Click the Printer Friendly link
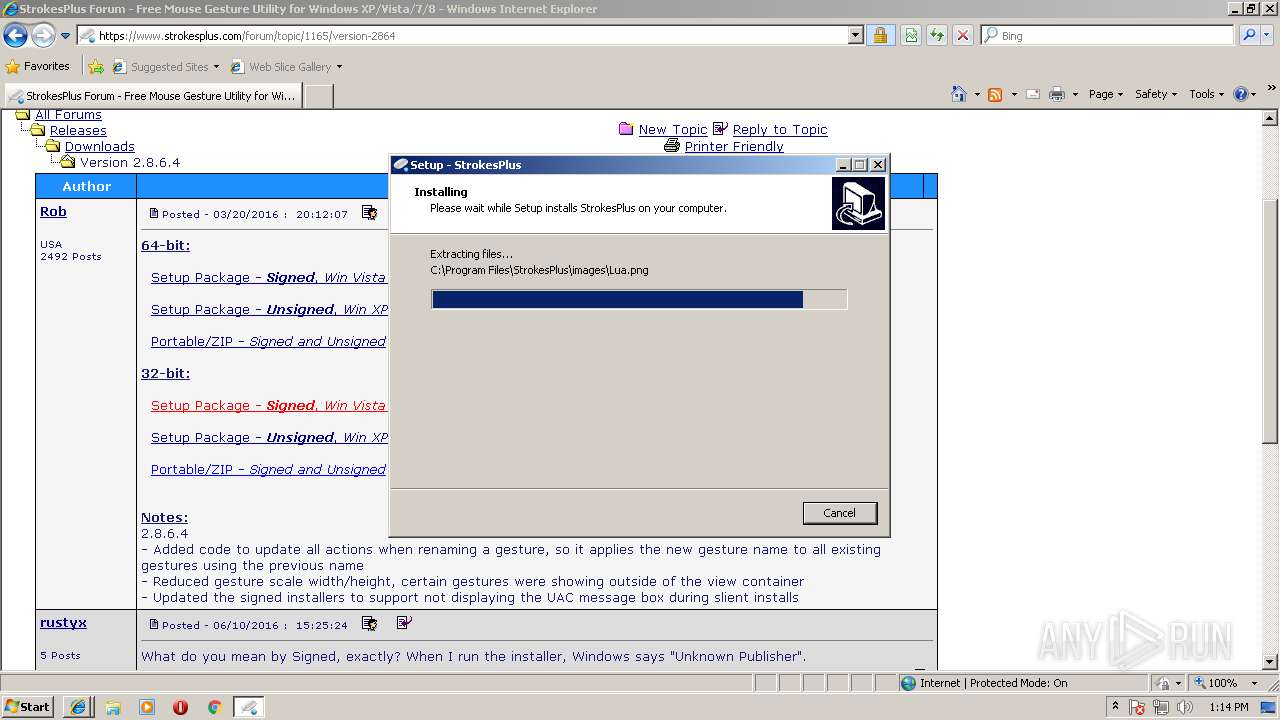The image size is (1280, 720). [734, 146]
